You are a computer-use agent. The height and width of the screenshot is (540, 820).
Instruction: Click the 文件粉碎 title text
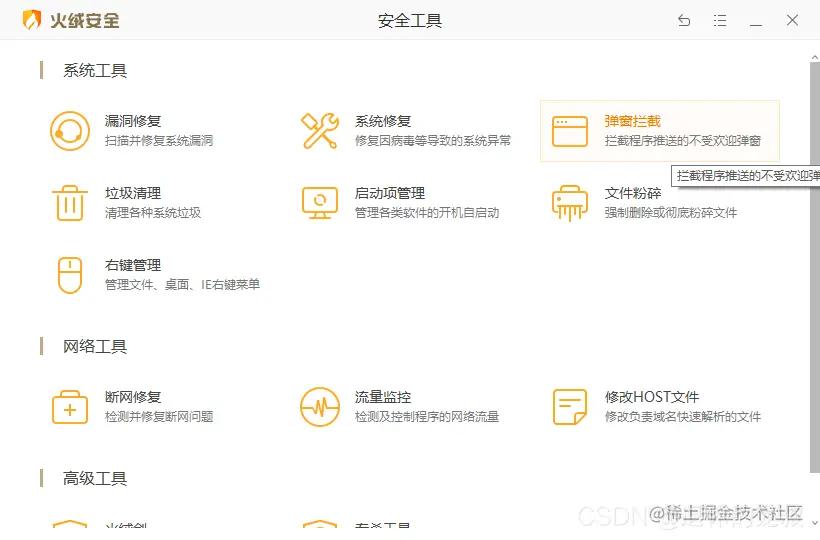coord(633,193)
